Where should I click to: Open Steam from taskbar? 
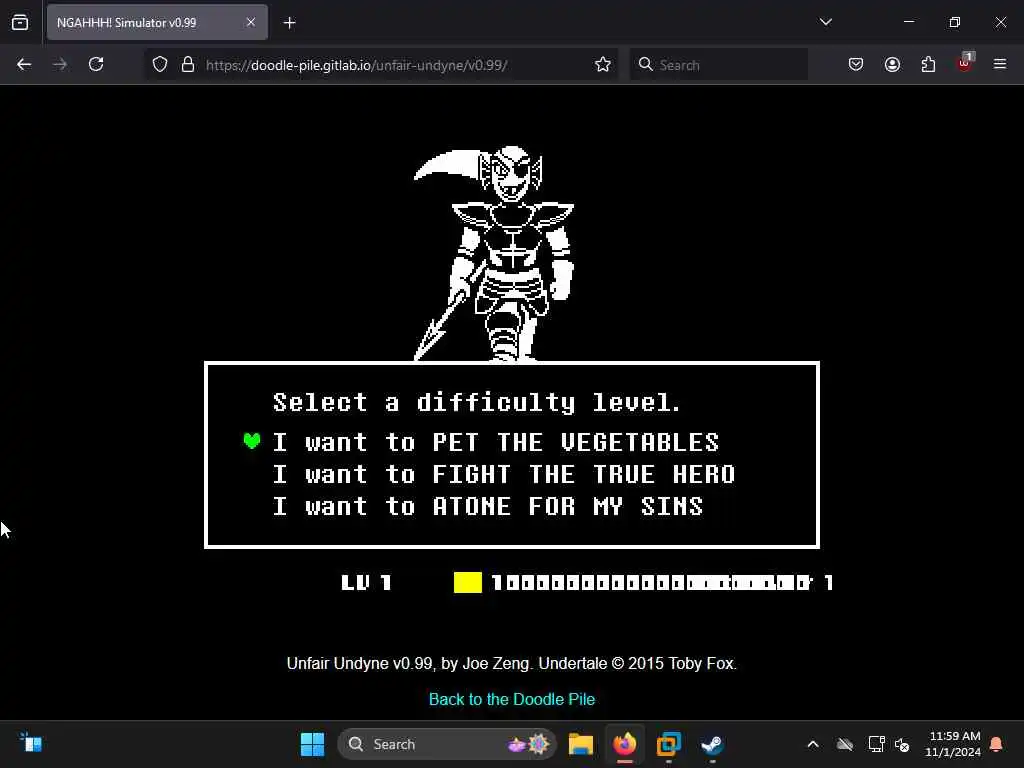(x=712, y=744)
